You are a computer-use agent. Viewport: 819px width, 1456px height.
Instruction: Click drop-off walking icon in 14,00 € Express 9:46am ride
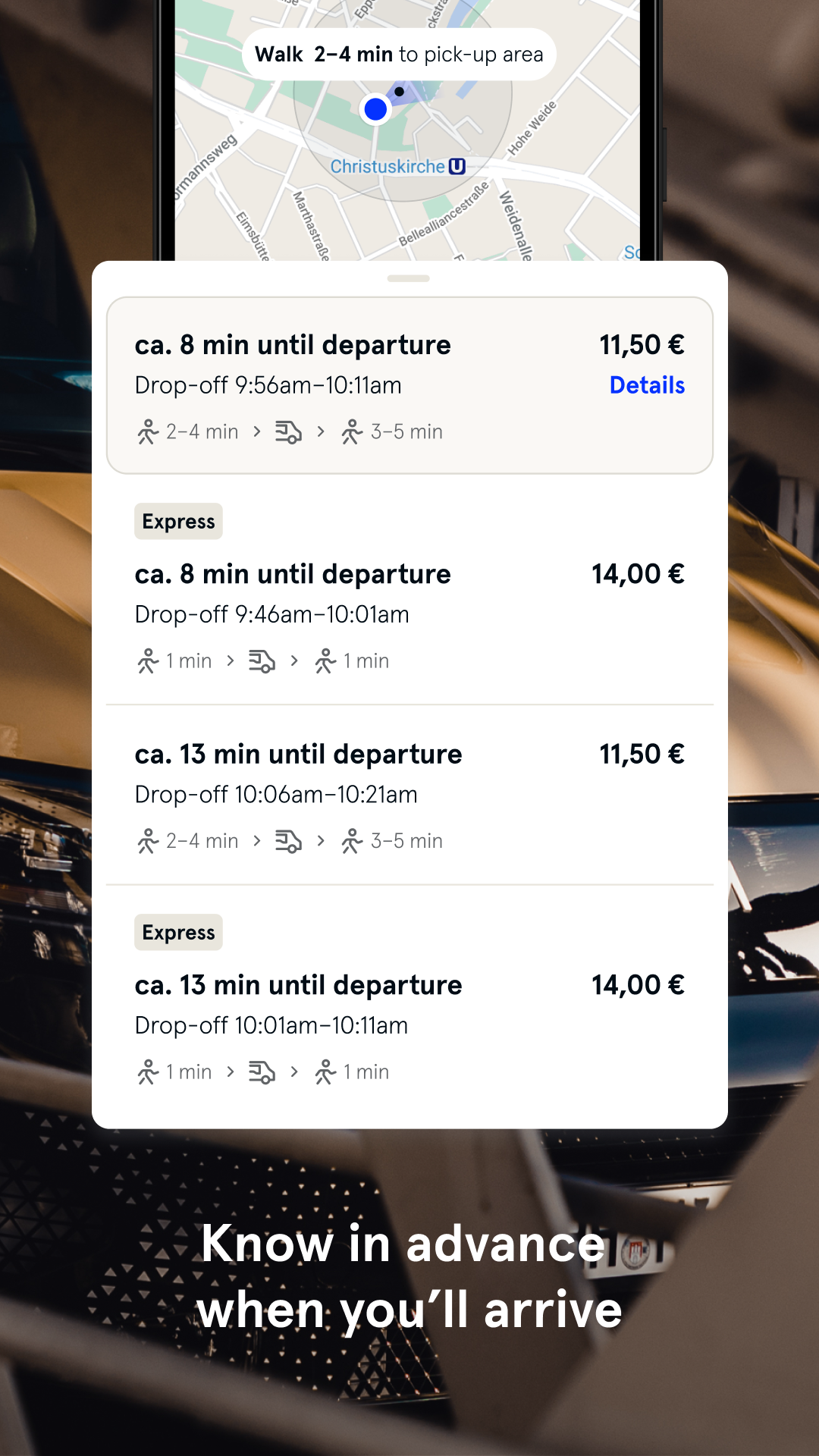click(325, 661)
